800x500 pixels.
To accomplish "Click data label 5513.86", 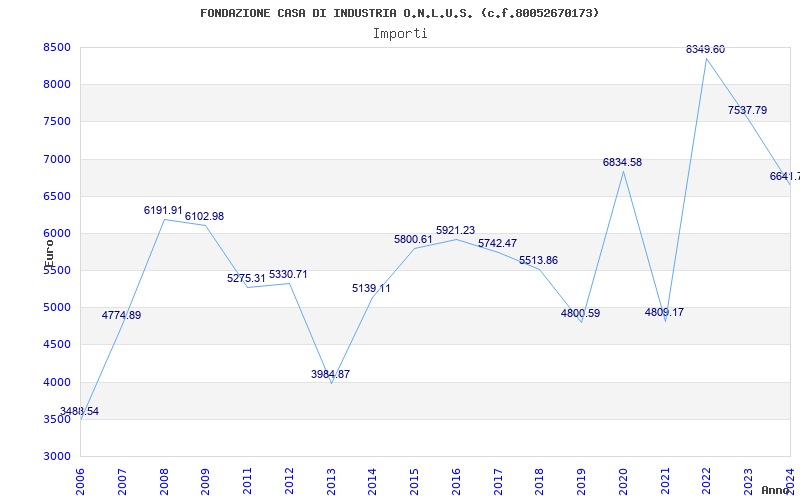I will coord(539,260).
